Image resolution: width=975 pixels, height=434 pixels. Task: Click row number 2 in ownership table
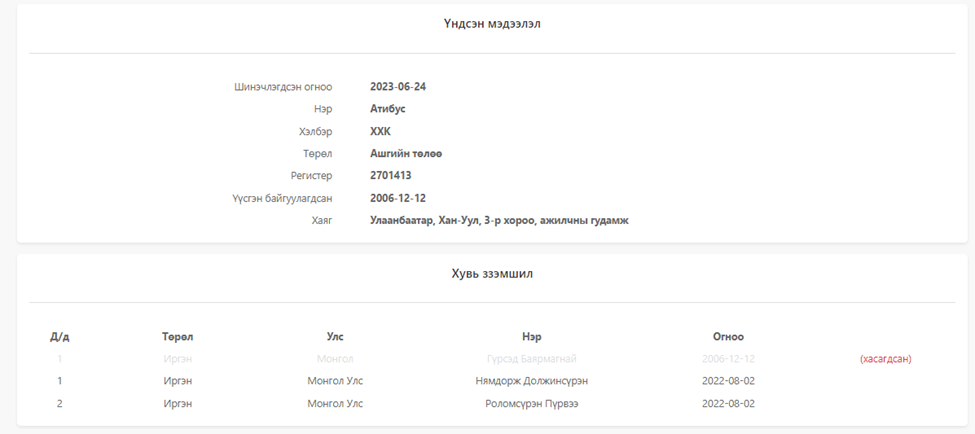tap(60, 404)
